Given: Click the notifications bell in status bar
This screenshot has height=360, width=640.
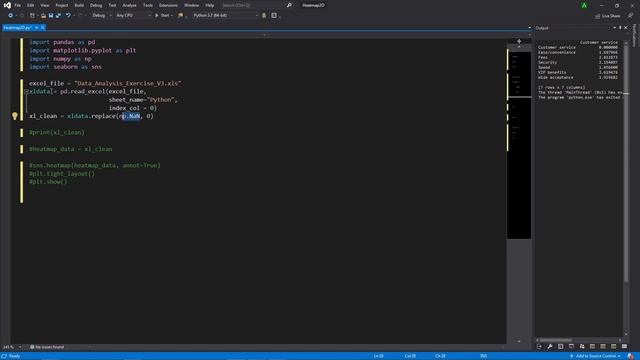Looking at the screenshot, I should click(x=631, y=356).
